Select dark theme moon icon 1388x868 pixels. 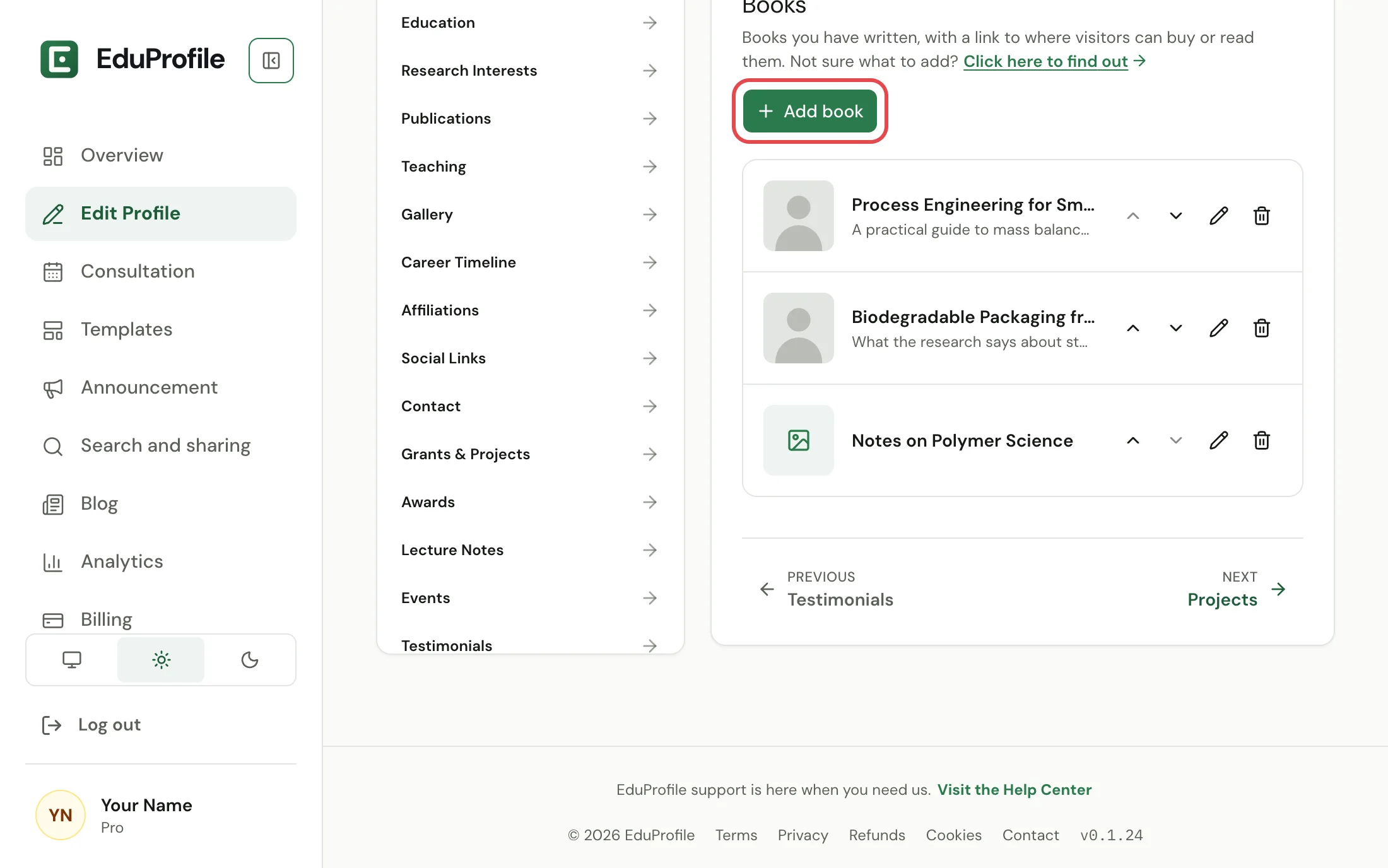point(250,660)
